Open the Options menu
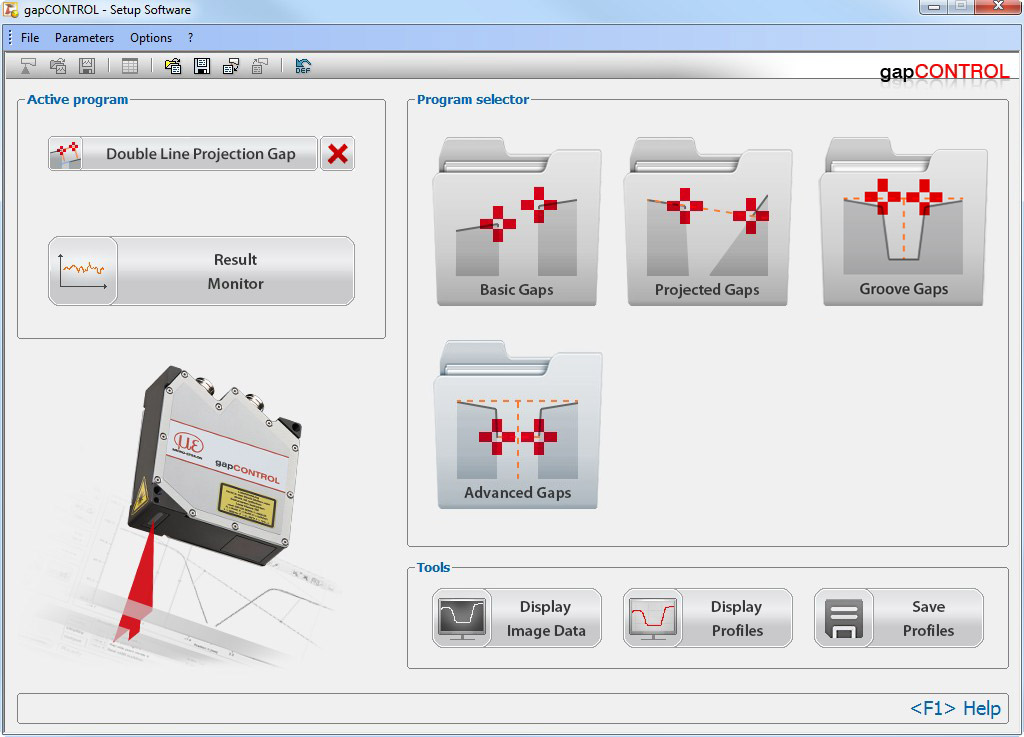 coord(151,38)
